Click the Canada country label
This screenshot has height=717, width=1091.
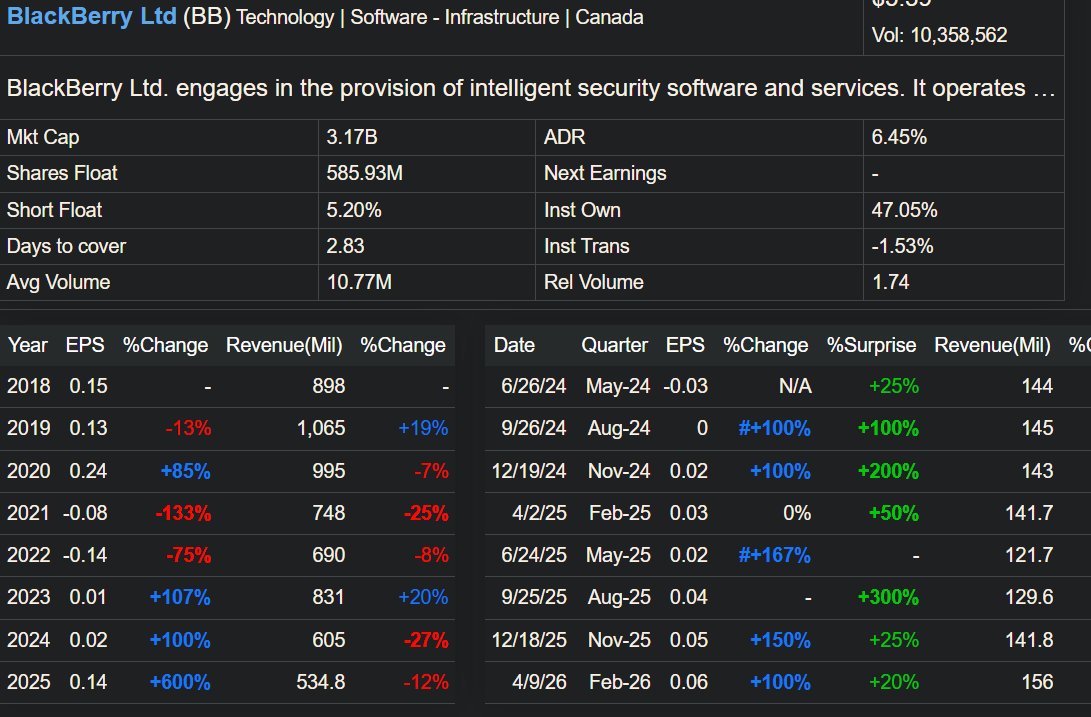click(x=609, y=17)
